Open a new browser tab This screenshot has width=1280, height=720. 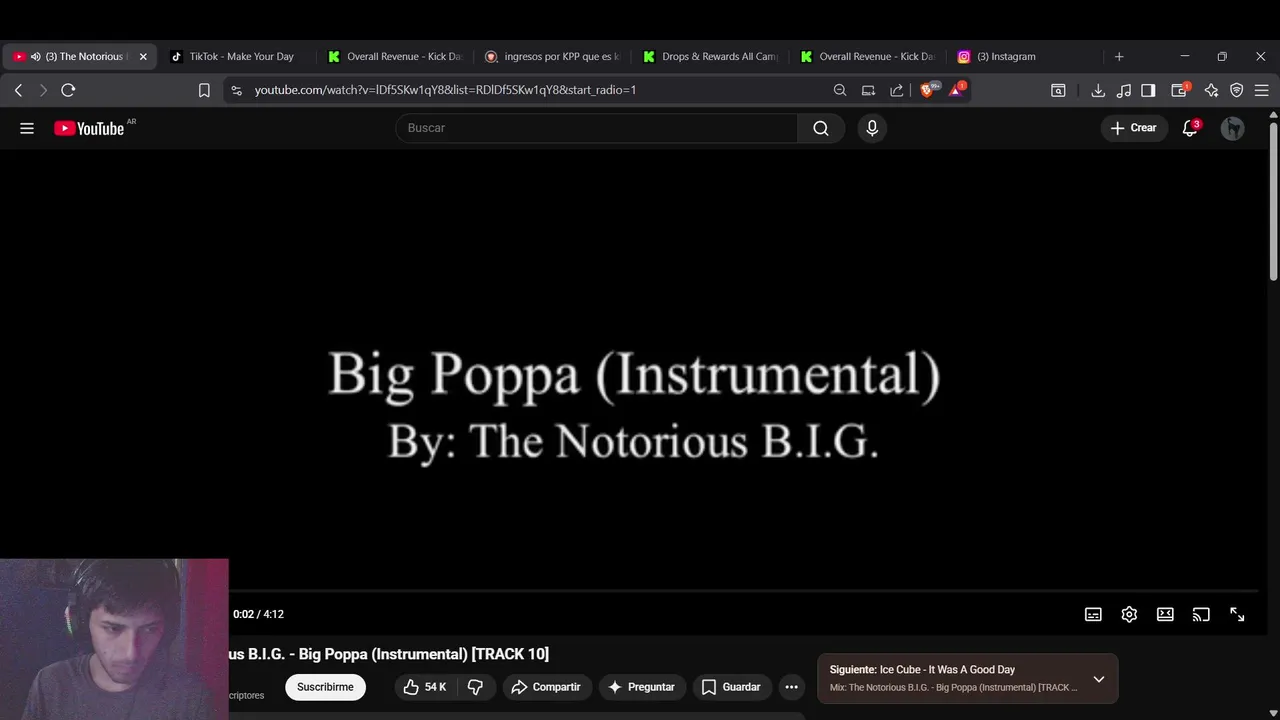coord(1119,57)
